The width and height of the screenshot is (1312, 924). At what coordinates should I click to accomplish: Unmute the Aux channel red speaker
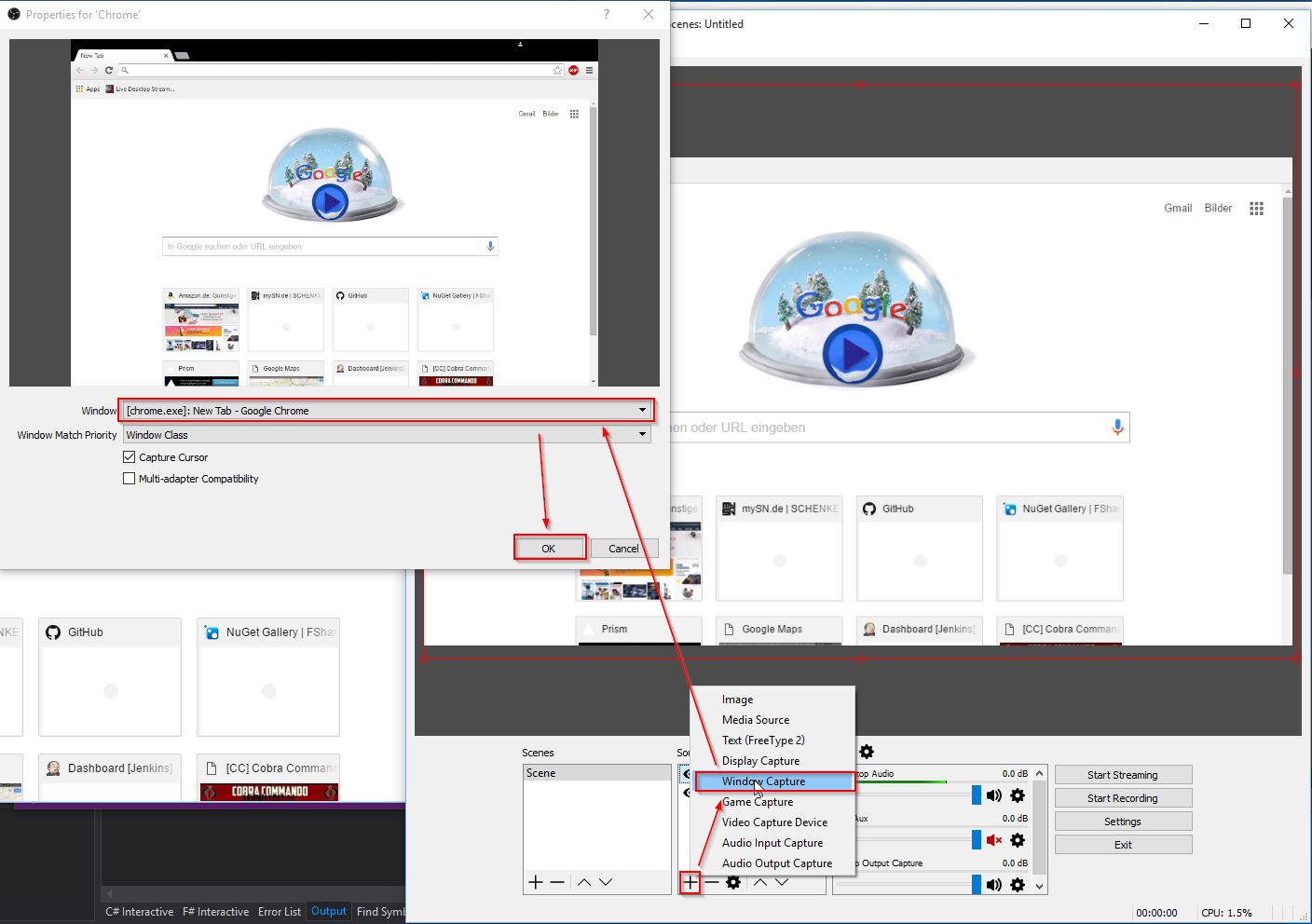click(994, 840)
